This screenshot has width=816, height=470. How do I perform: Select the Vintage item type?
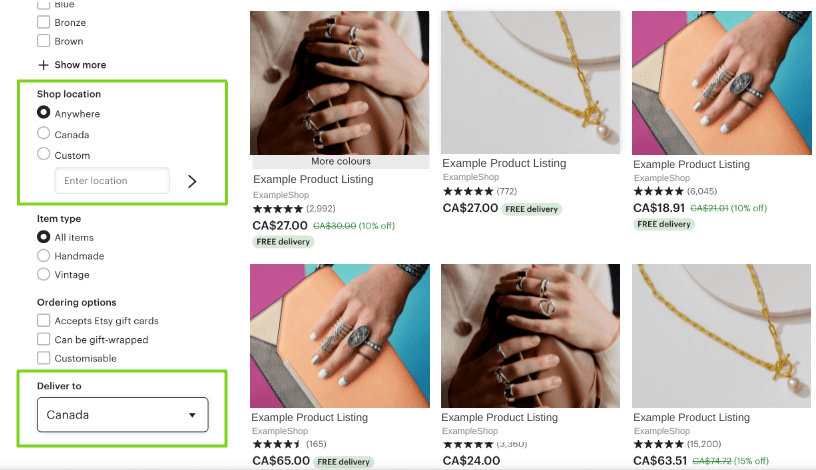coord(44,274)
